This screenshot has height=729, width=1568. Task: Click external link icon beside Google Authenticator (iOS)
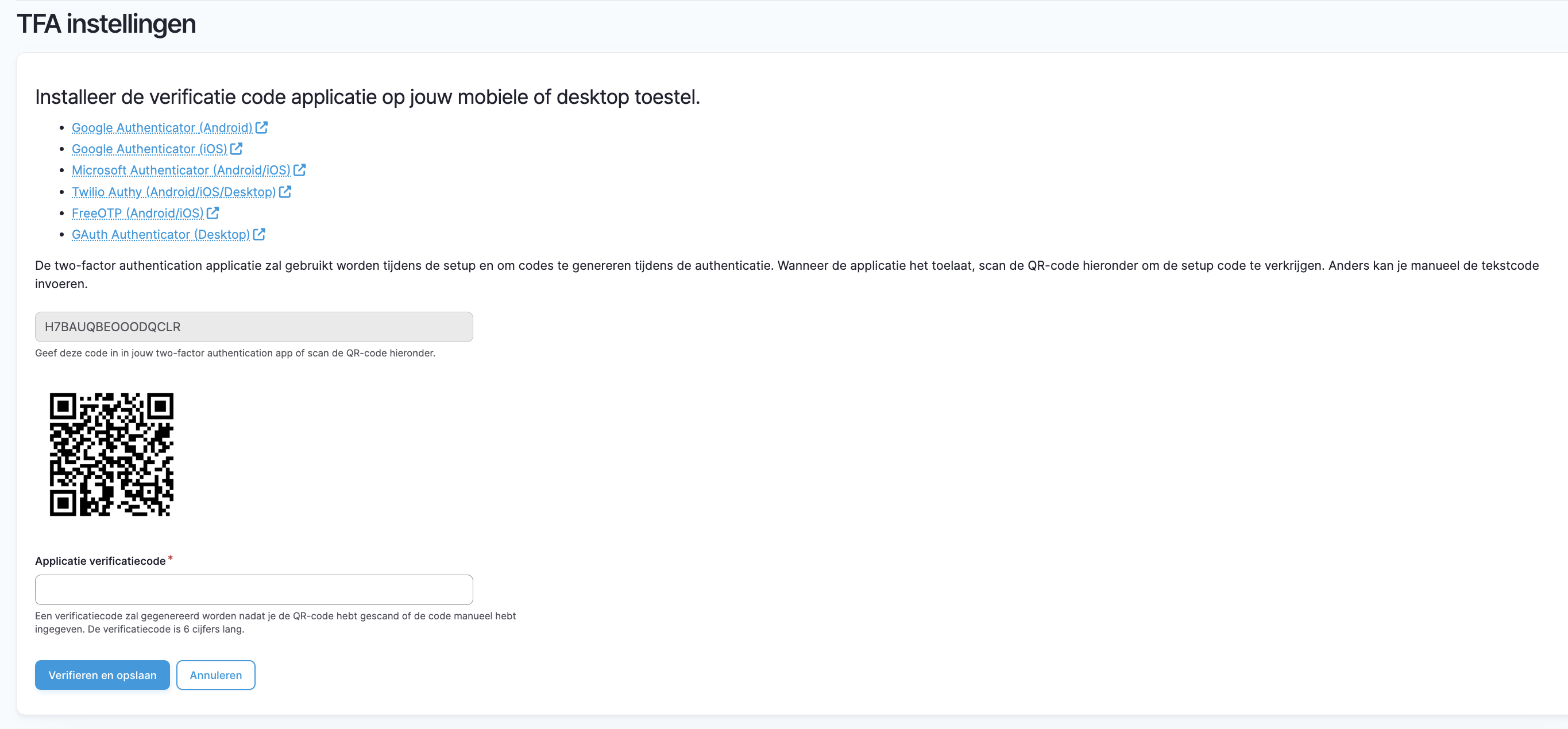click(x=236, y=149)
